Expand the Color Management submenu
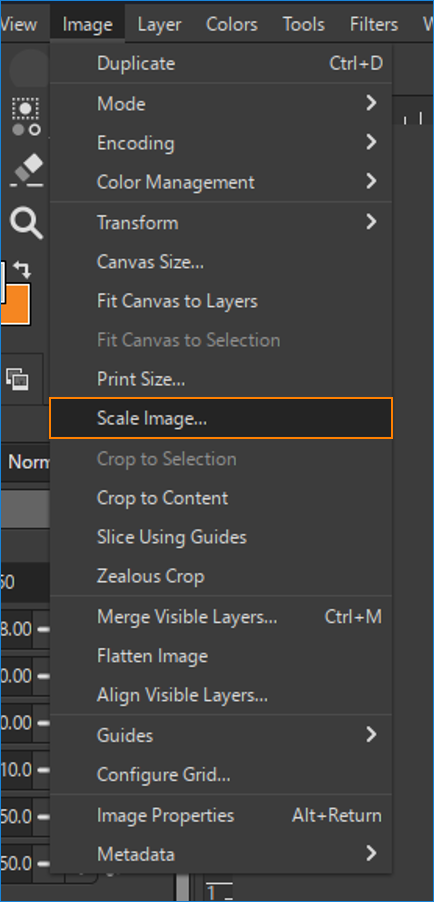This screenshot has width=434, height=902. 221,182
